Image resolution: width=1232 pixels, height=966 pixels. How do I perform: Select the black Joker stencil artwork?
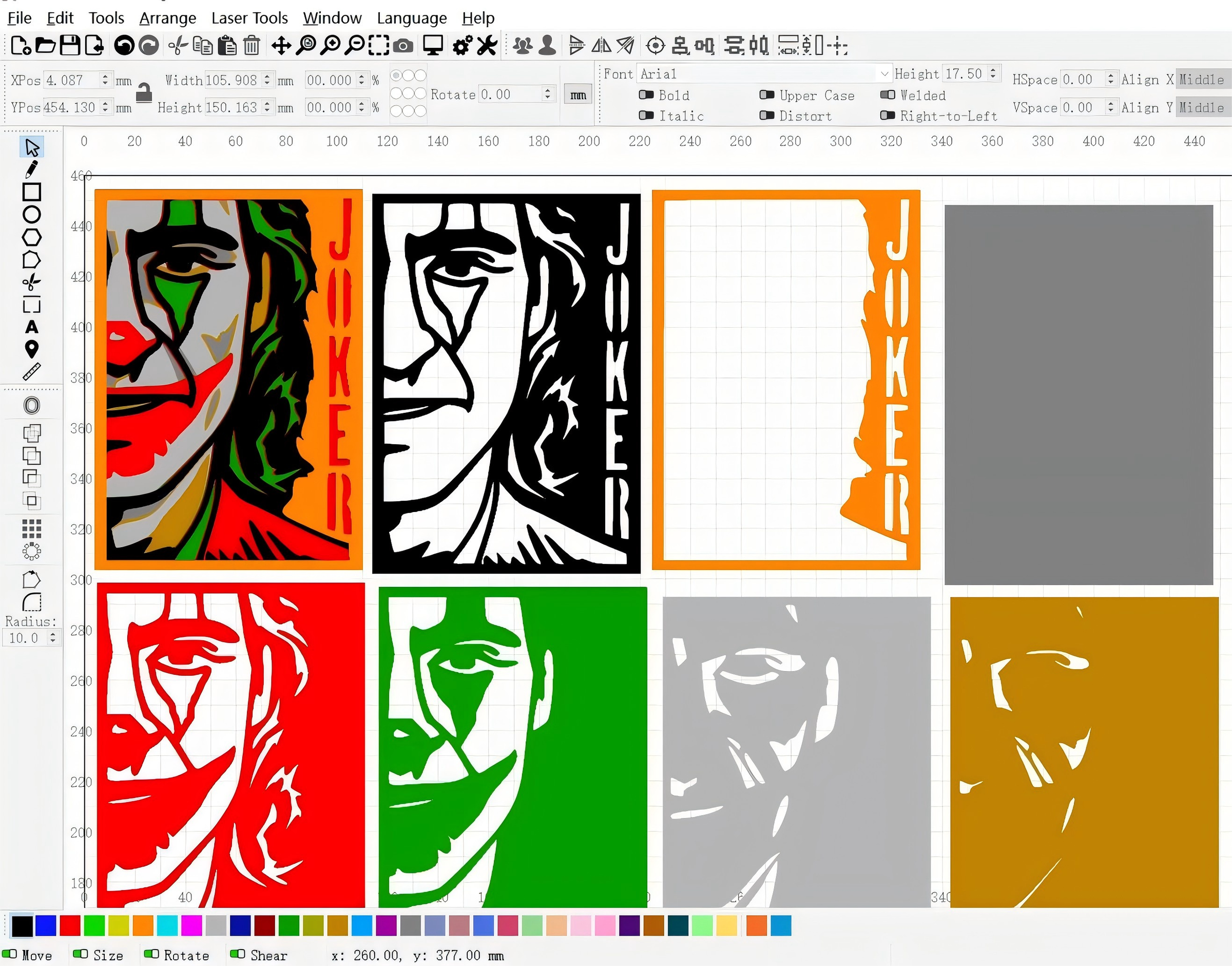(x=506, y=384)
